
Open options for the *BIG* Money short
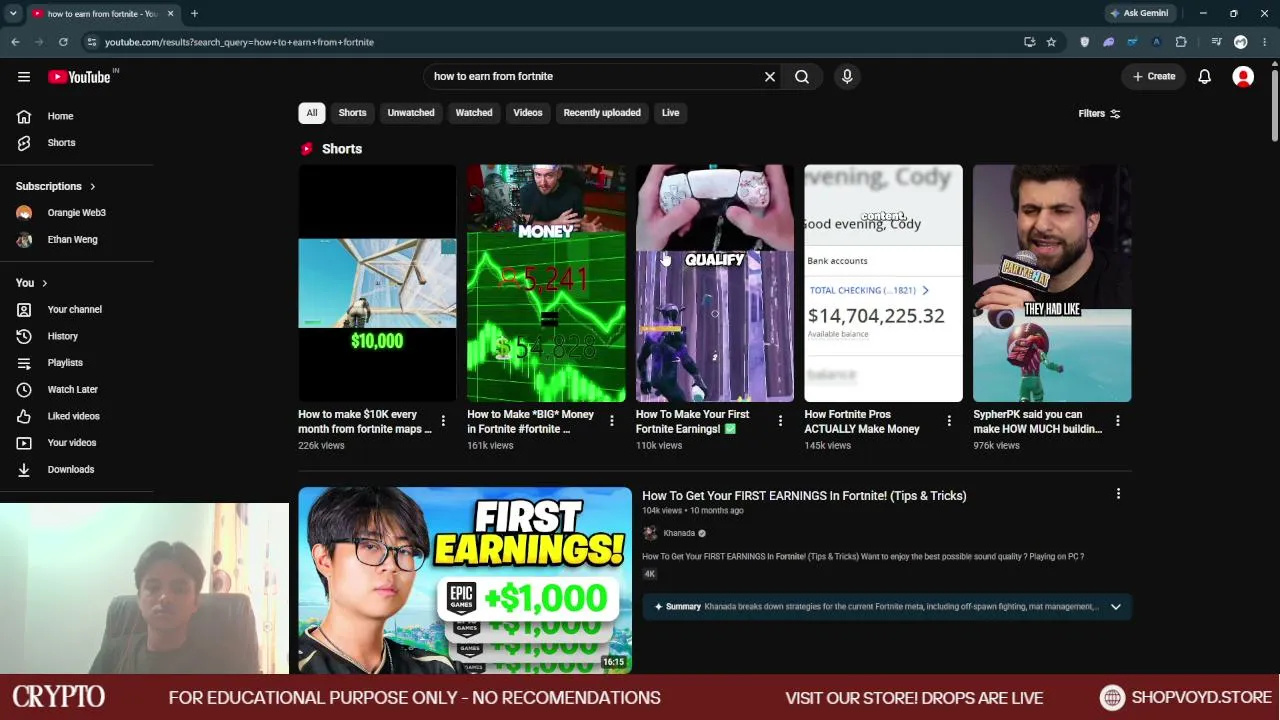coord(612,421)
